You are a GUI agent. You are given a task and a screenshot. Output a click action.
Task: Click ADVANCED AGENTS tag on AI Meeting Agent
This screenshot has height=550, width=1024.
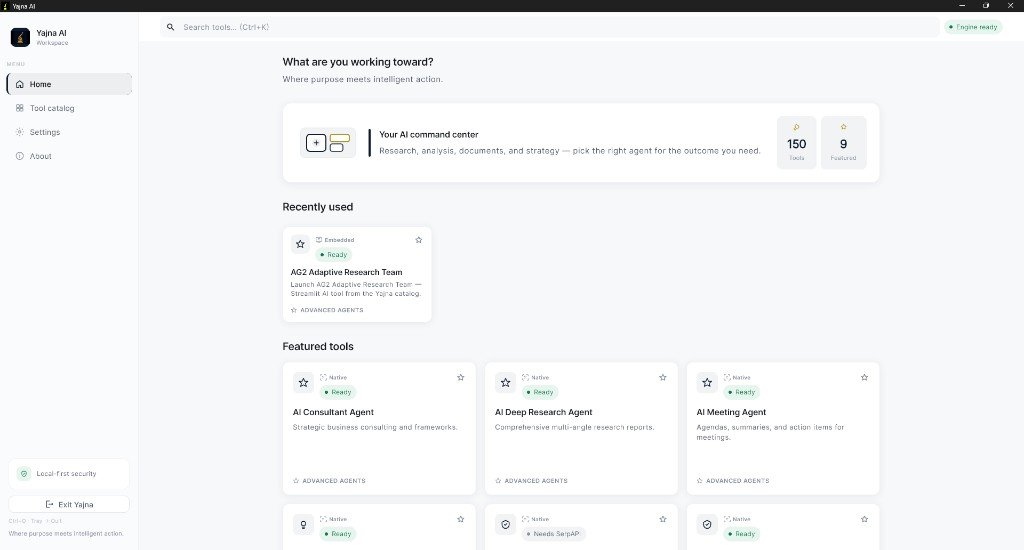click(733, 481)
